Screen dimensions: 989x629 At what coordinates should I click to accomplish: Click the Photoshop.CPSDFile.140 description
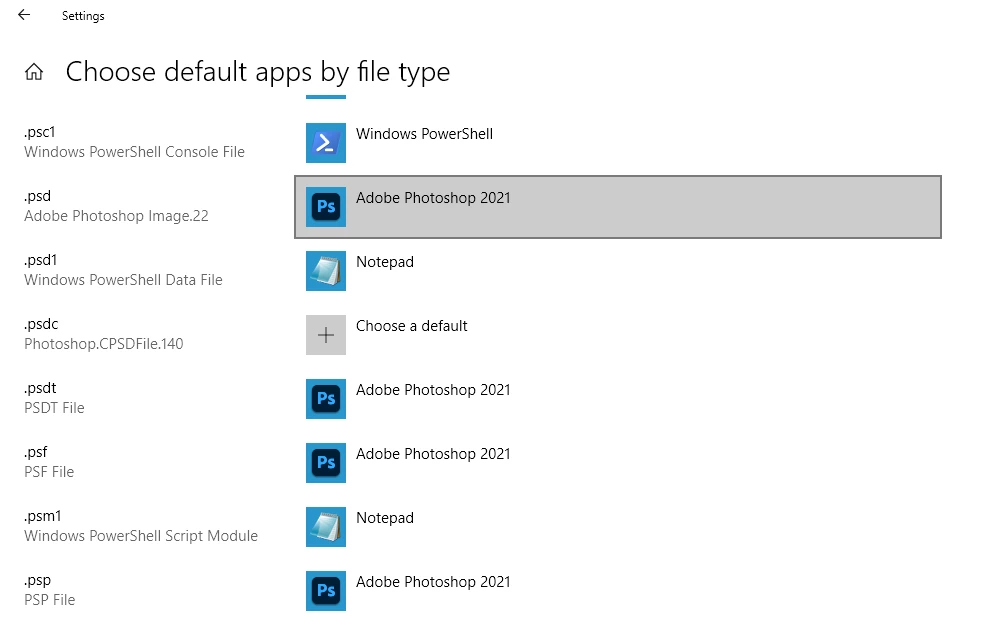click(x=103, y=344)
